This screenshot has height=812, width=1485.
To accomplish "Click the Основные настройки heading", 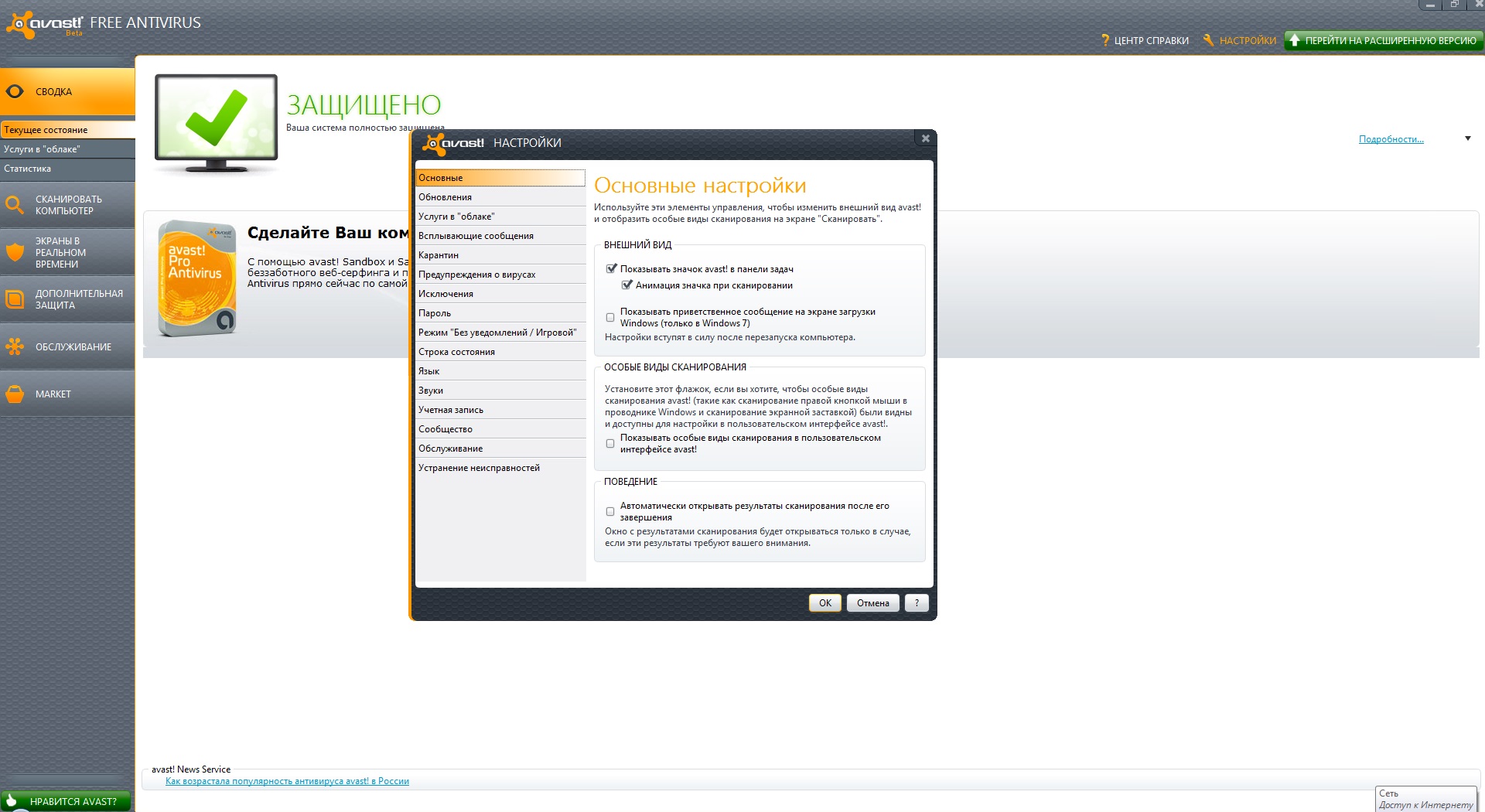I will click(700, 186).
